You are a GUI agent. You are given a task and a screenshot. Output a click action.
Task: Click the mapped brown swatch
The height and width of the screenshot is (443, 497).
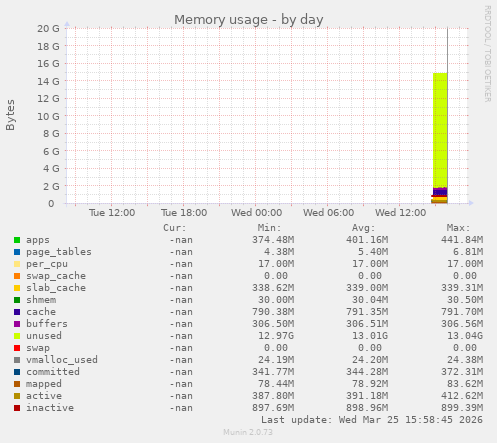[x=17, y=384]
